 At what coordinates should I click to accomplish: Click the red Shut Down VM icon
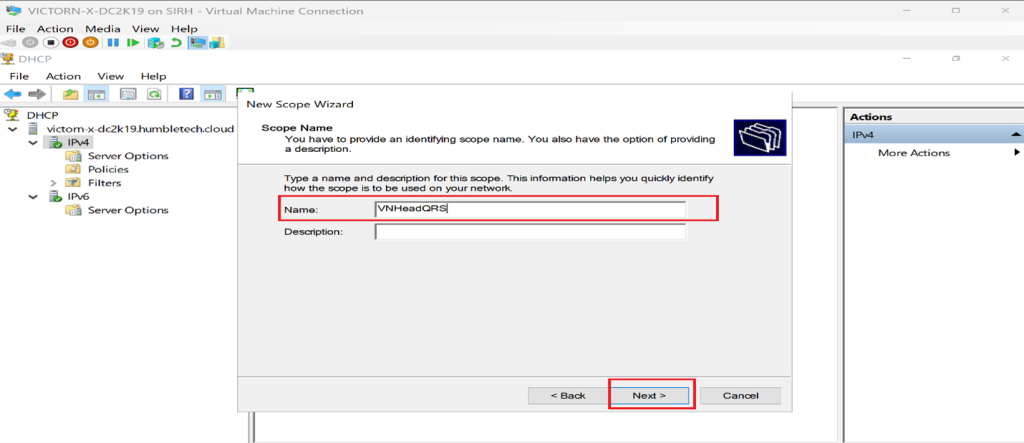pyautogui.click(x=70, y=43)
